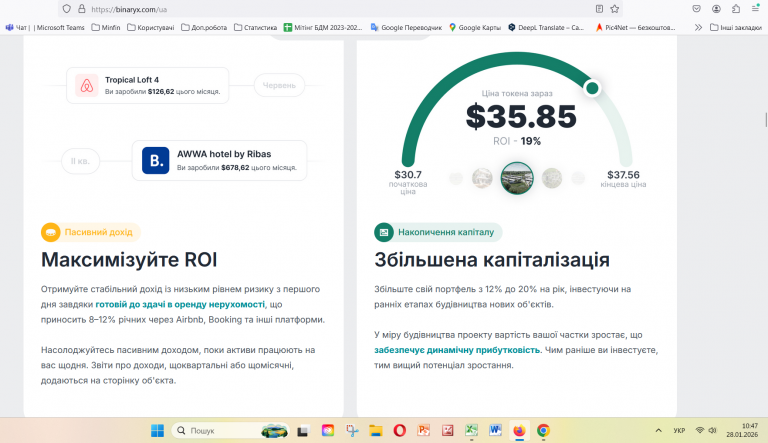This screenshot has width=768, height=443.
Task: Open the Інші закладки folder
Action: (736, 27)
